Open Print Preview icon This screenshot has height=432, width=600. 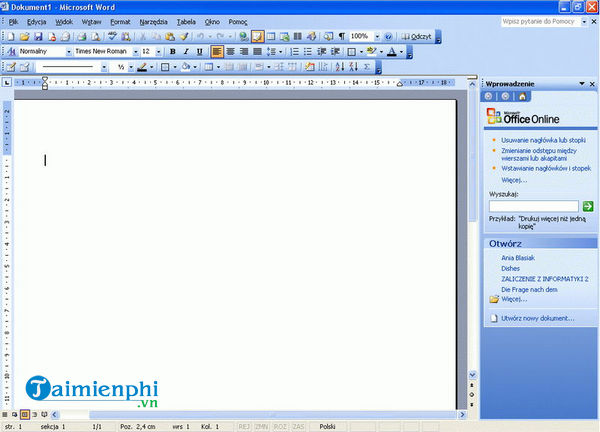coord(96,36)
